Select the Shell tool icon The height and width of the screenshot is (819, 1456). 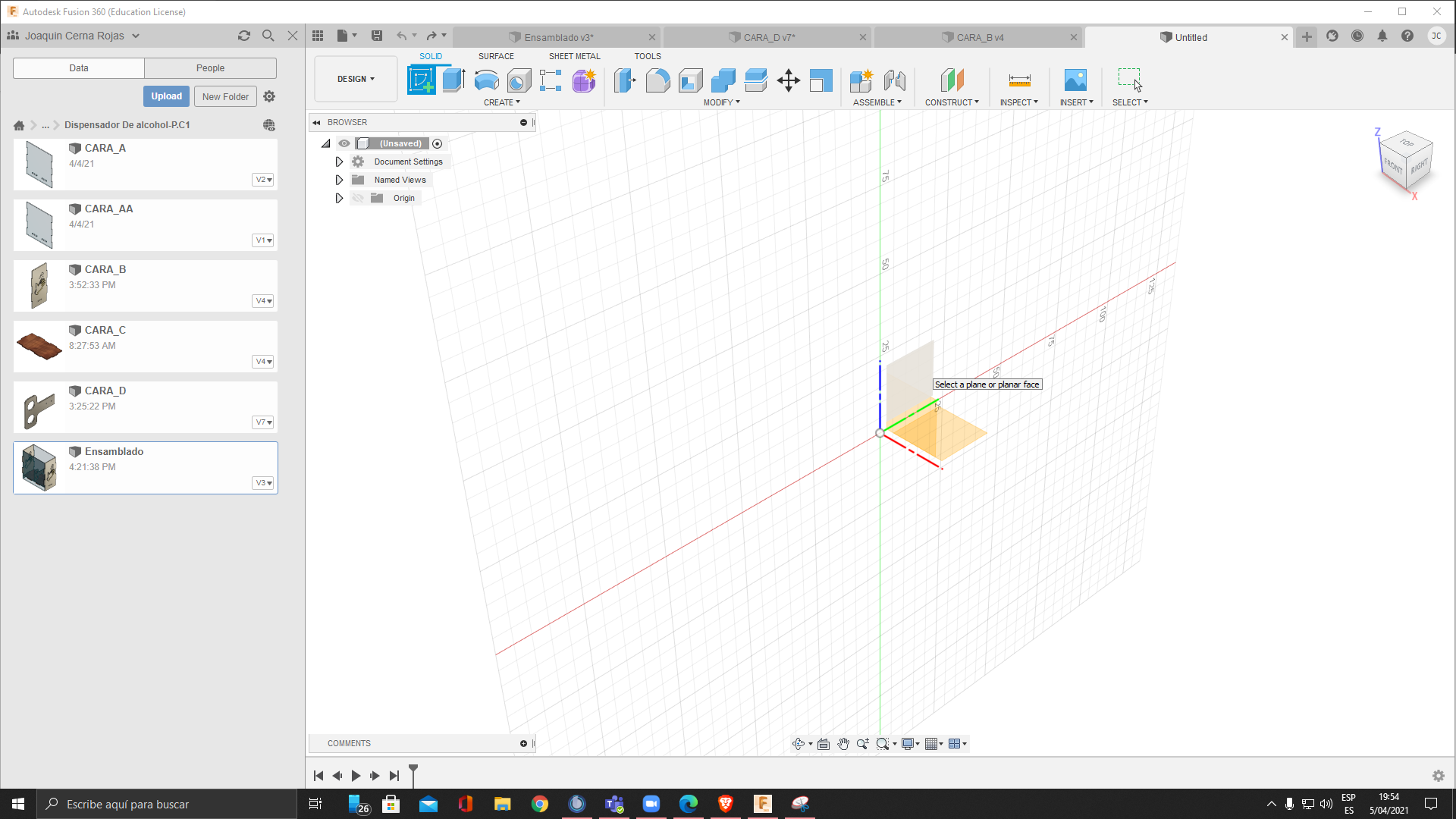point(690,80)
